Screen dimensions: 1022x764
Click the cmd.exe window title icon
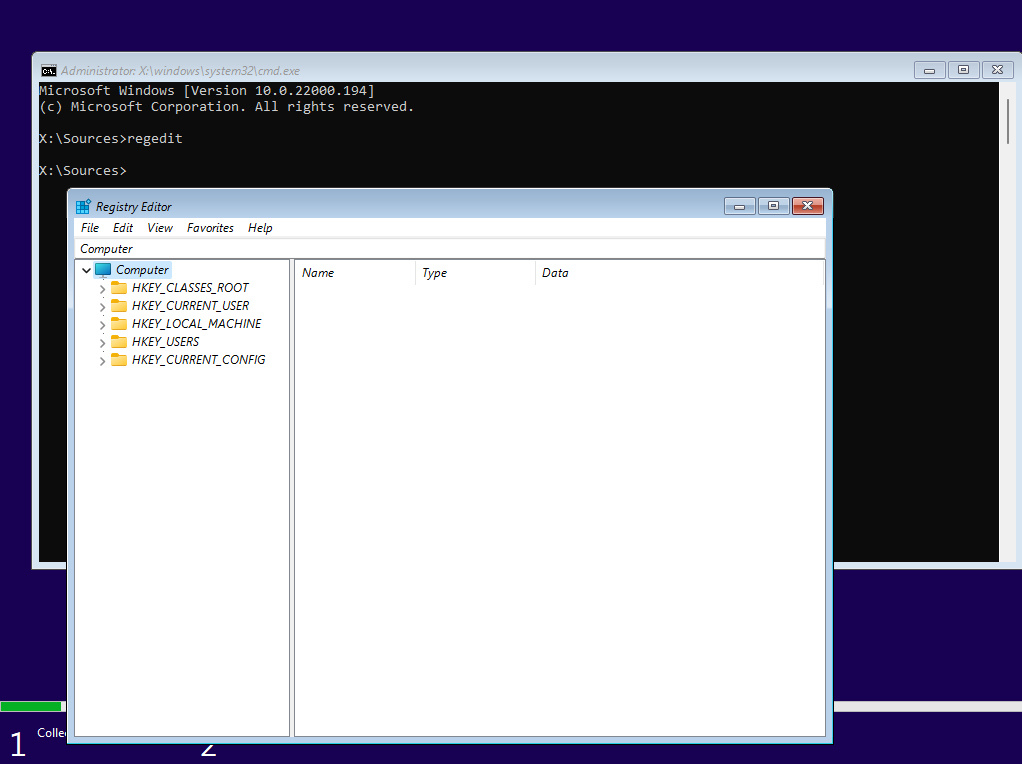point(48,70)
